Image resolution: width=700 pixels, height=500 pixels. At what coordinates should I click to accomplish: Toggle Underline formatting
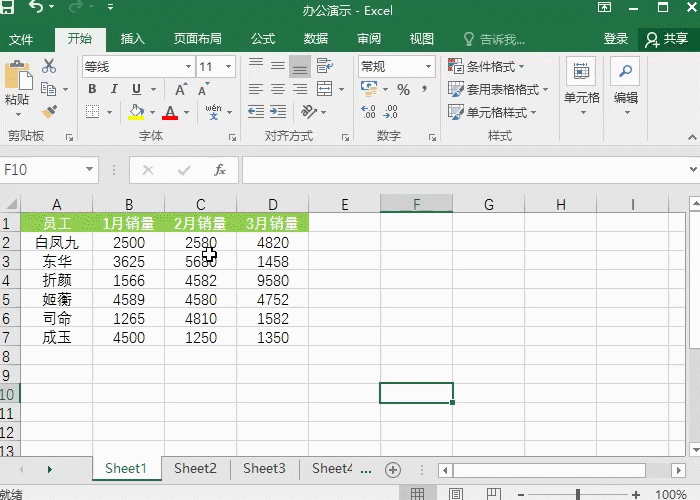(137, 89)
